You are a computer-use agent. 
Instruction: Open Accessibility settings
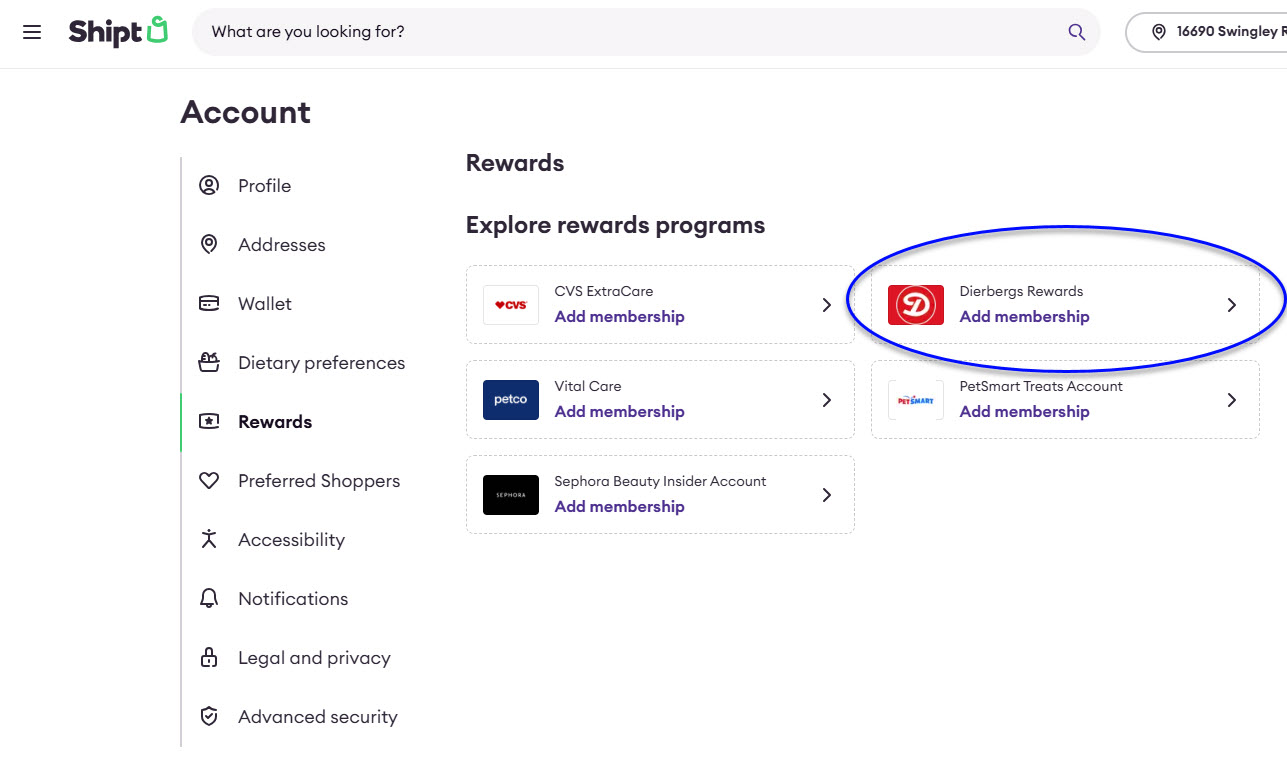coord(291,540)
